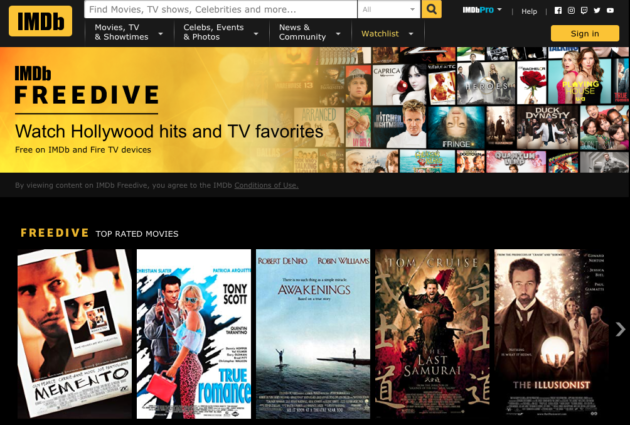Expand News & Community menu
The height and width of the screenshot is (425, 630).
point(309,32)
